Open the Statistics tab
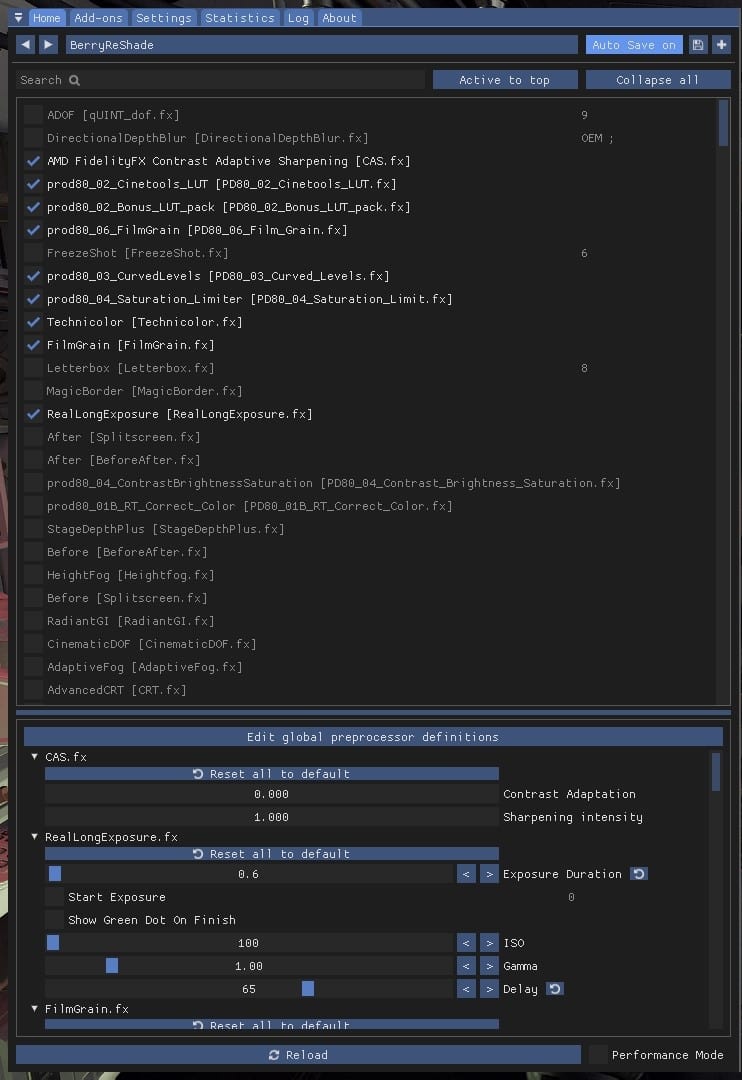The height and width of the screenshot is (1080, 742). tap(240, 18)
